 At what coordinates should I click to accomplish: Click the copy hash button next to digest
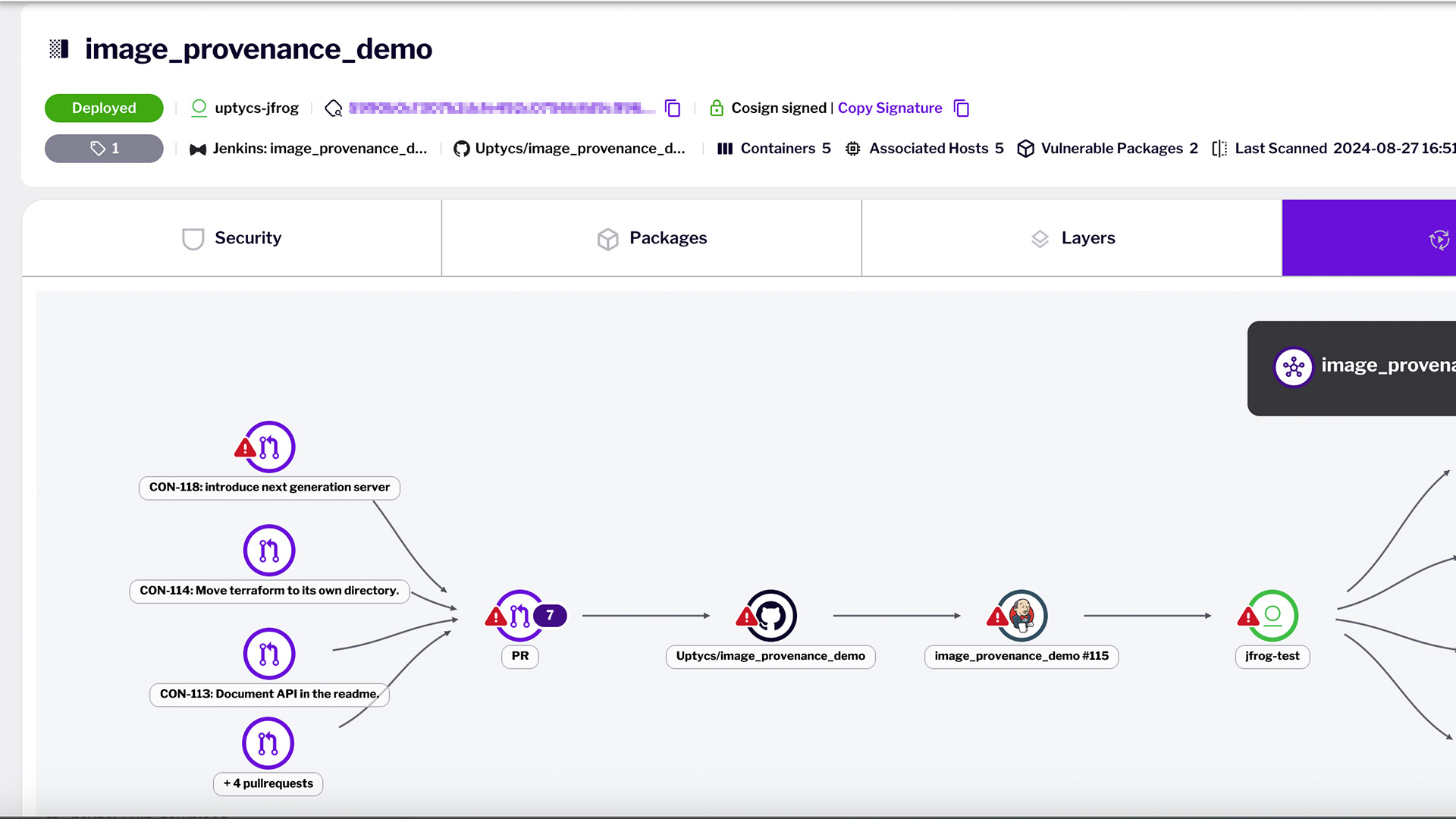pyautogui.click(x=672, y=107)
